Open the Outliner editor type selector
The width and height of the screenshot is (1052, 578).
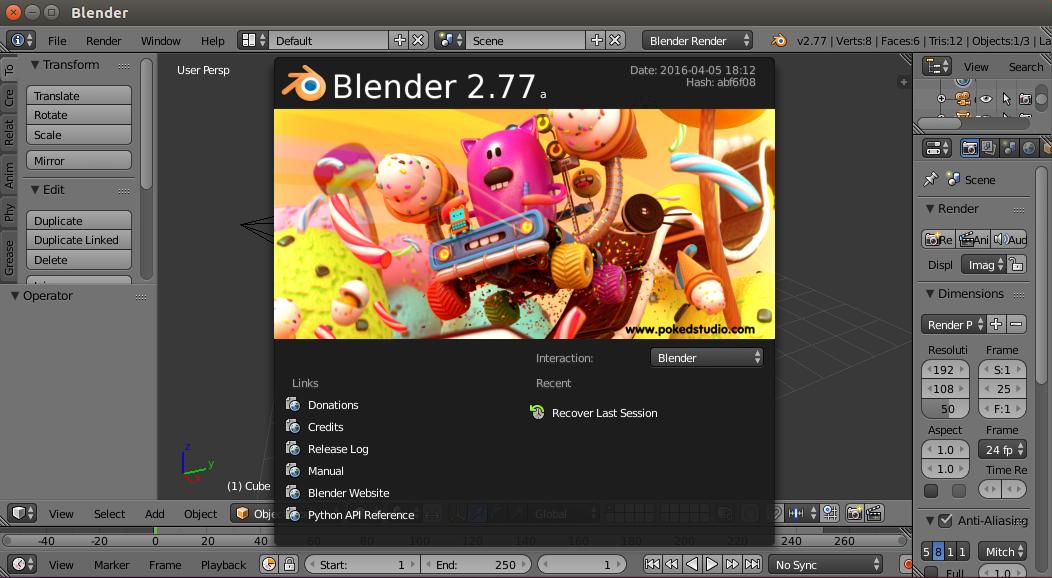coord(936,66)
